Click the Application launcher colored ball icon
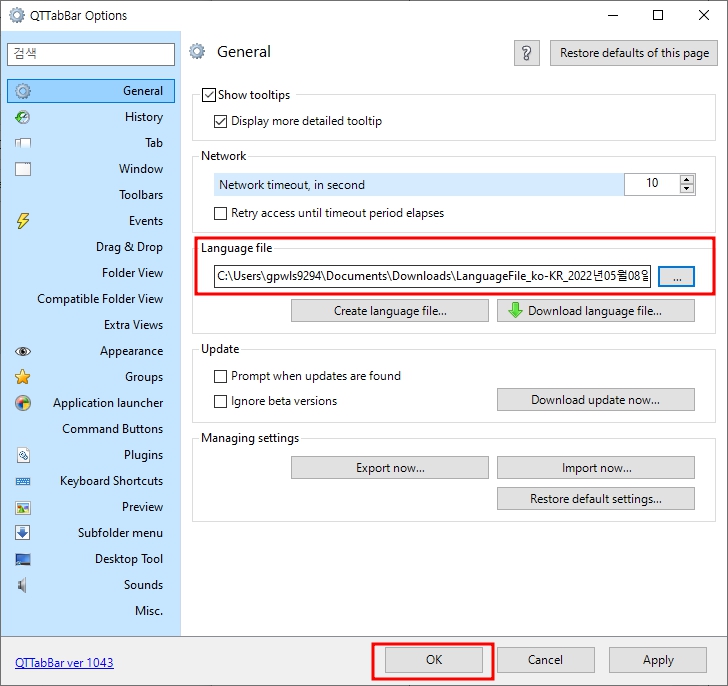Image resolution: width=728 pixels, height=686 pixels. (x=23, y=403)
